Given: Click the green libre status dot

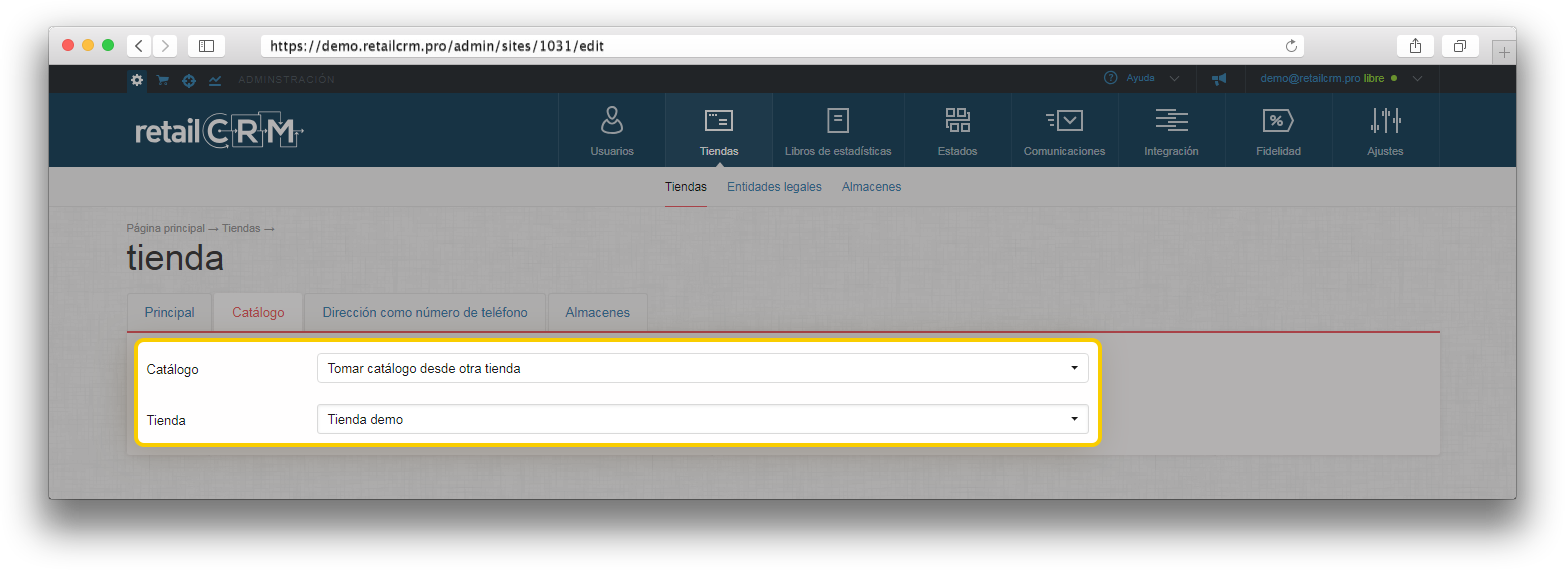Looking at the screenshot, I should tap(1394, 78).
